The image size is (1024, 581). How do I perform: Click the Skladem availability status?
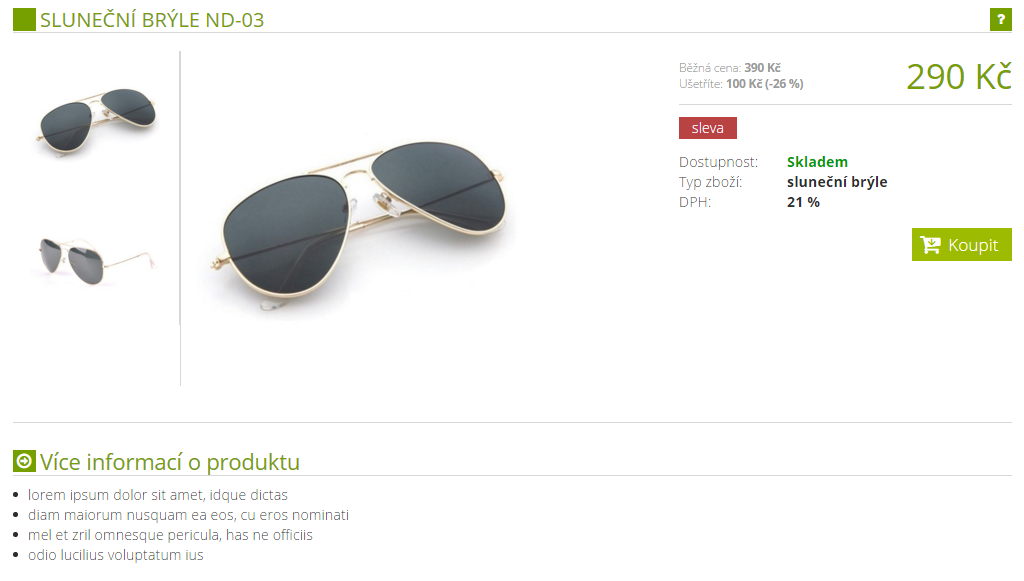point(817,162)
